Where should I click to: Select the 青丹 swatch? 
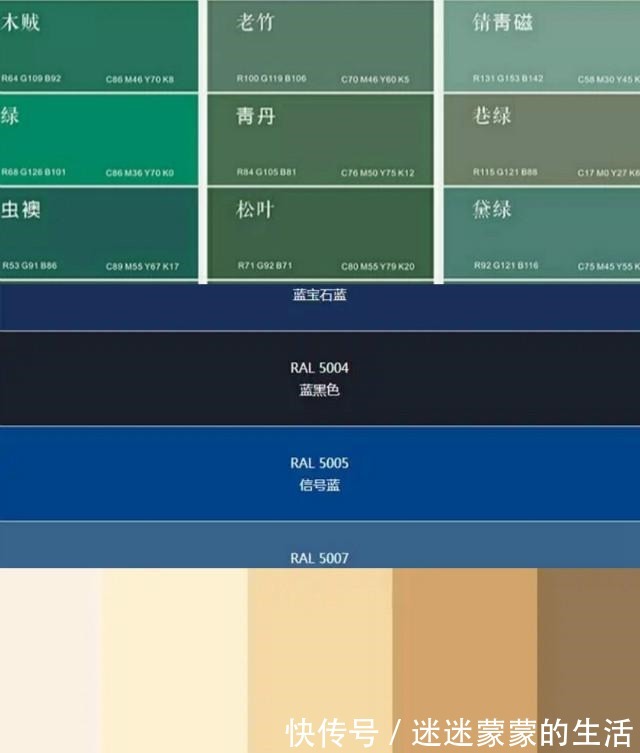tap(320, 139)
